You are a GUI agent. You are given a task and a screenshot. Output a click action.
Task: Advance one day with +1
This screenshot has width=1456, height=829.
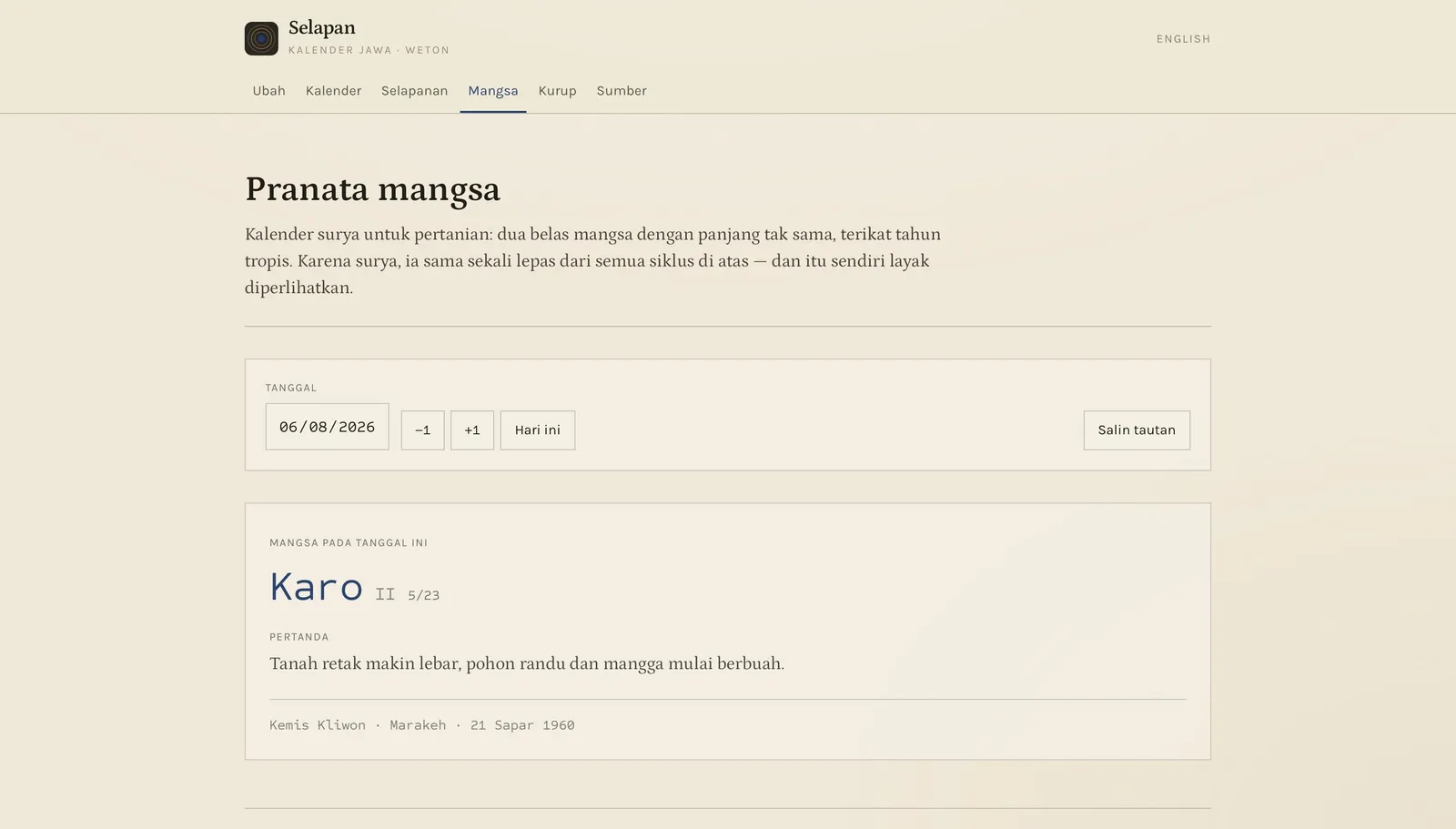click(x=471, y=430)
